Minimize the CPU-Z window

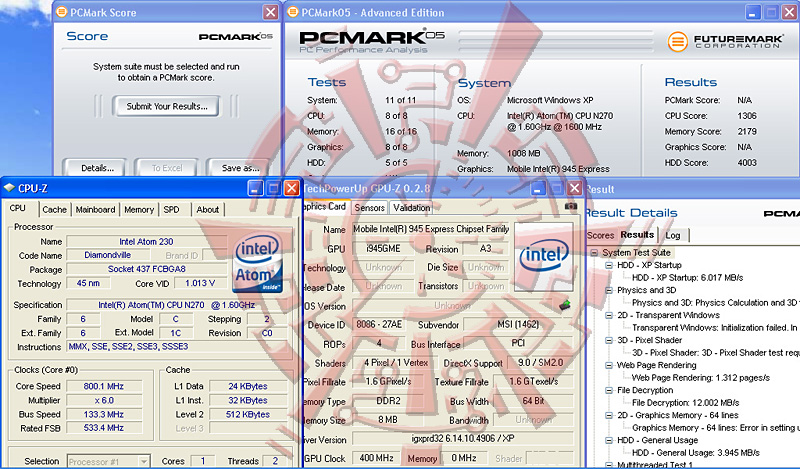click(256, 188)
